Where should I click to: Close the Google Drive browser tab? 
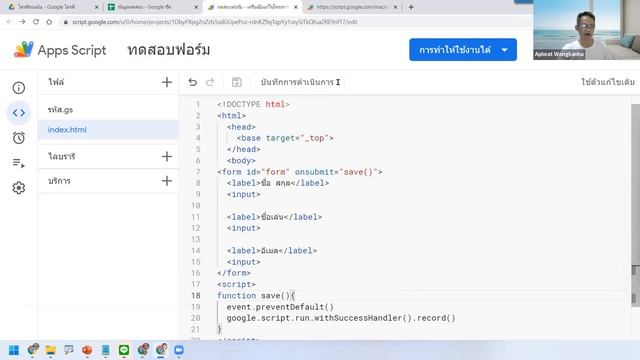coord(97,7)
